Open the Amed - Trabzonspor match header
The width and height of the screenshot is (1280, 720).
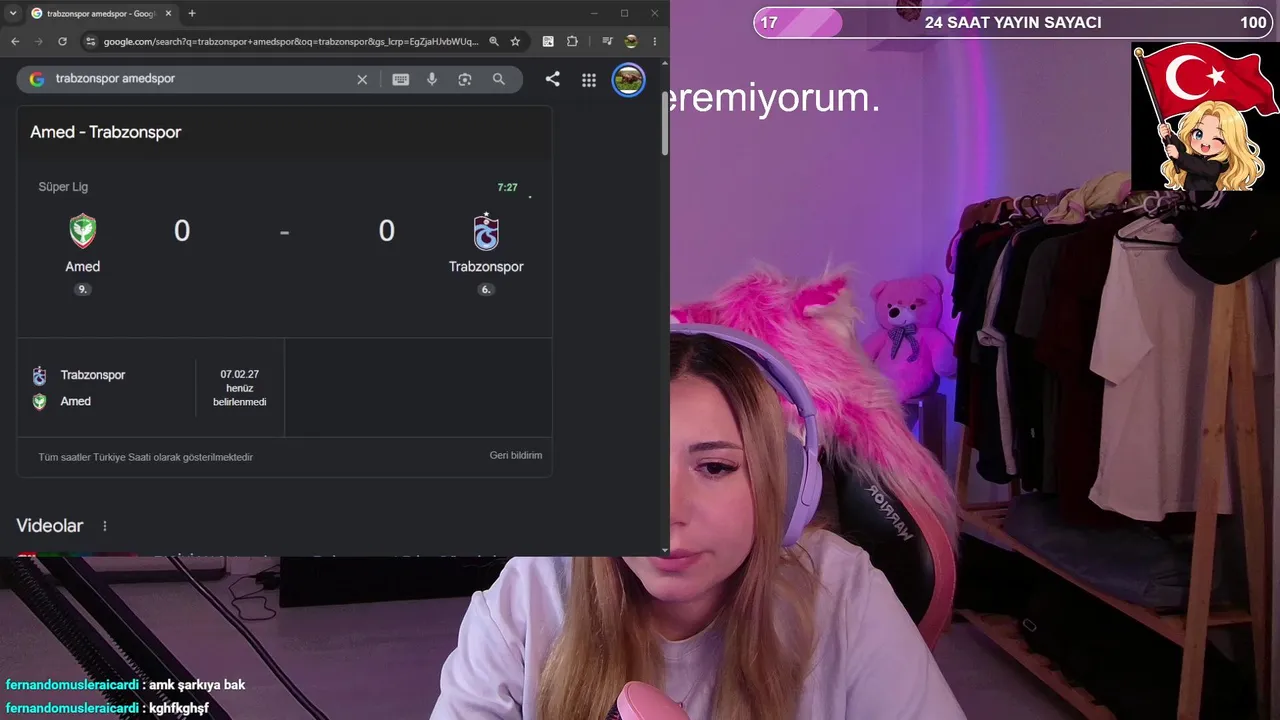coord(106,132)
